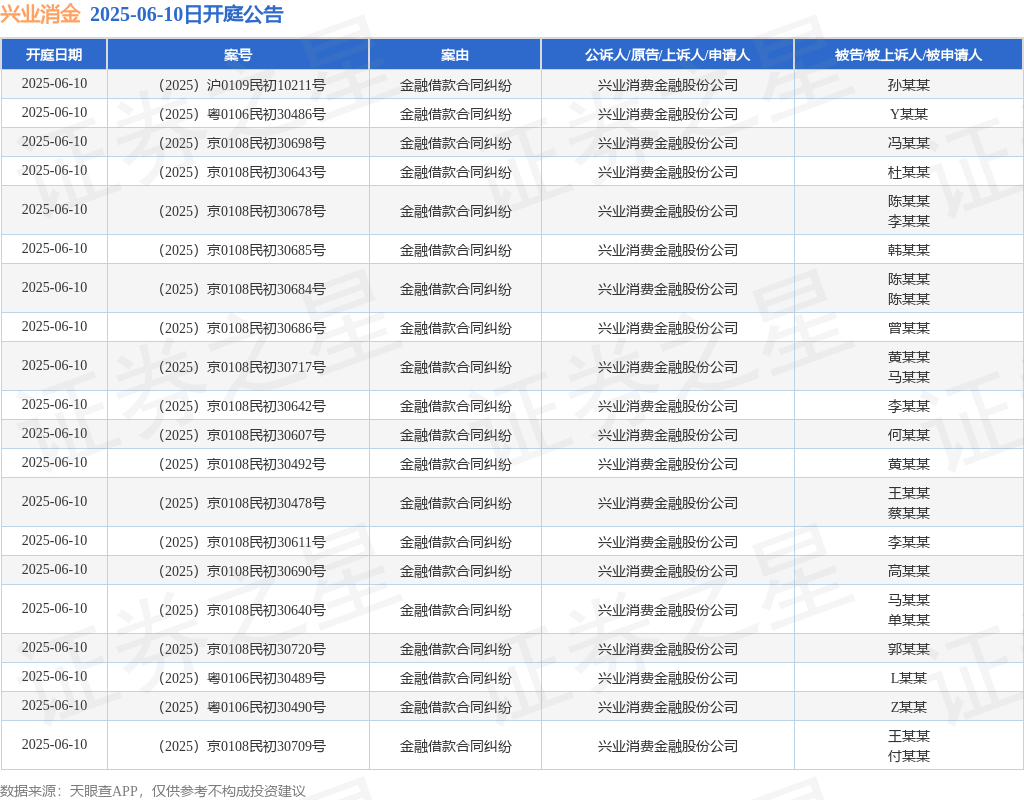Click the 案由 column header
Screen dimensions: 1024x800
tap(455, 55)
